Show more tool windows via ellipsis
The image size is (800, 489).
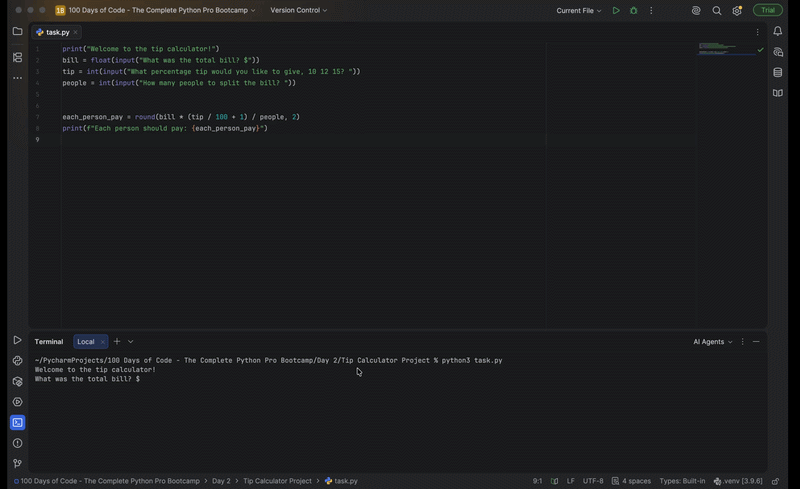(17, 78)
